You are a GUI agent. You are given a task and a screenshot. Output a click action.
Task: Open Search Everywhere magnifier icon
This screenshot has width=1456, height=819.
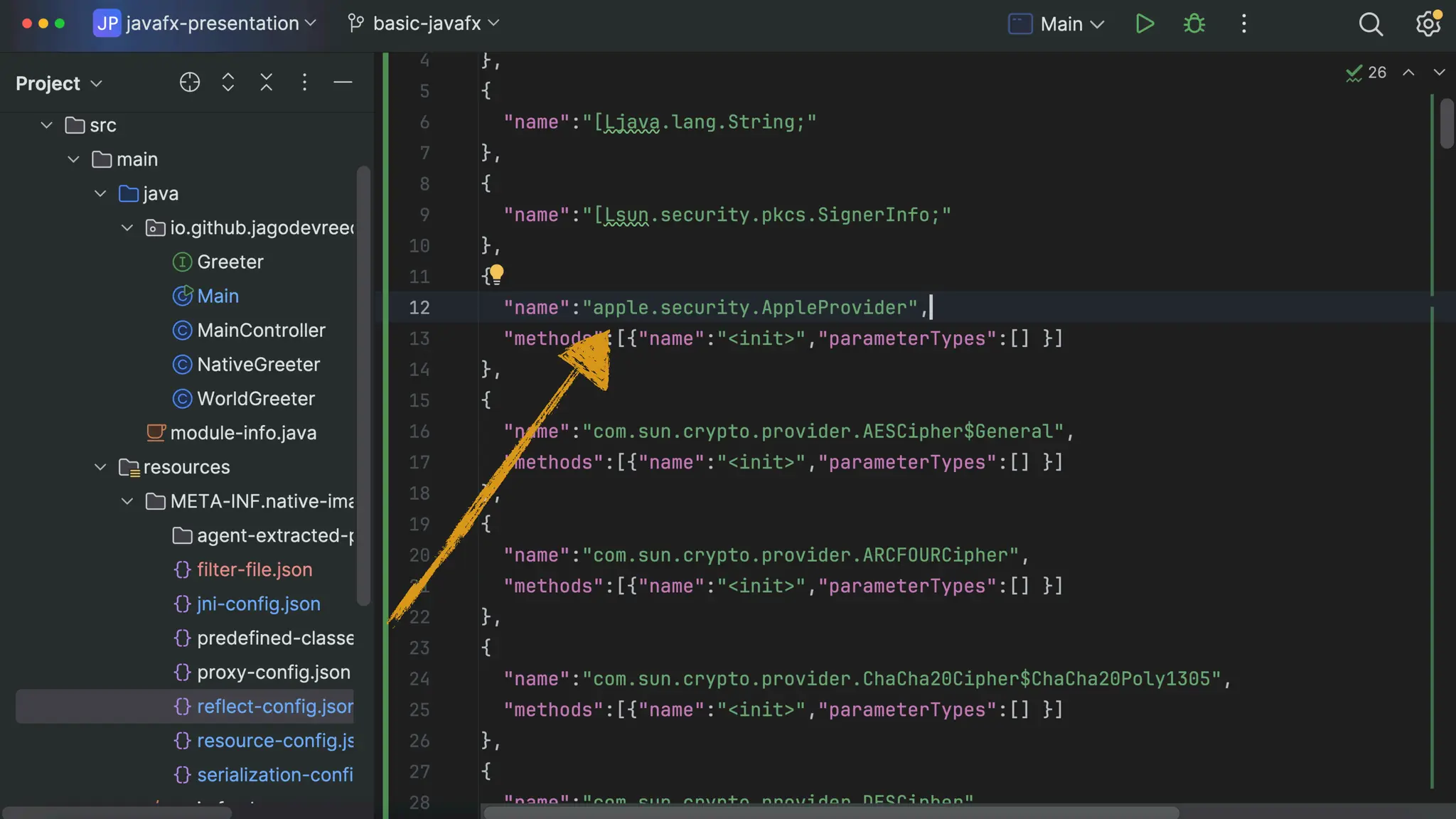pyautogui.click(x=1370, y=24)
